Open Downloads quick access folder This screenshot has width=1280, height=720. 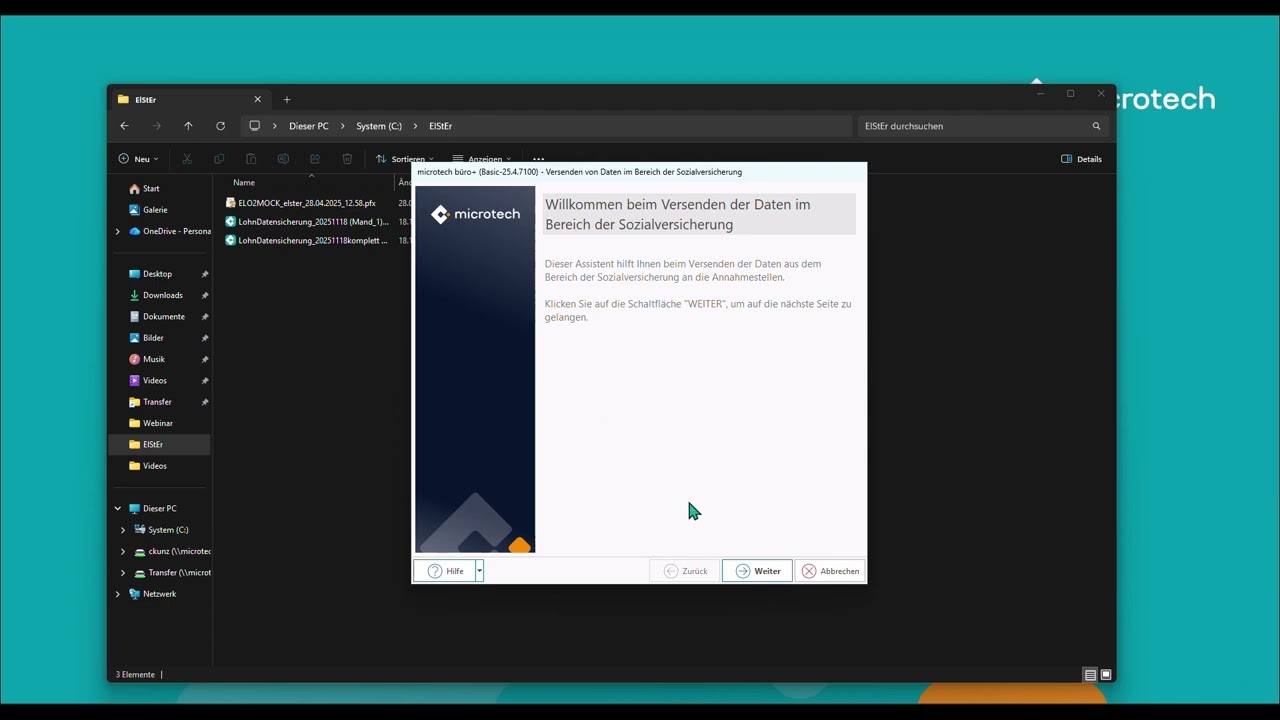point(162,295)
